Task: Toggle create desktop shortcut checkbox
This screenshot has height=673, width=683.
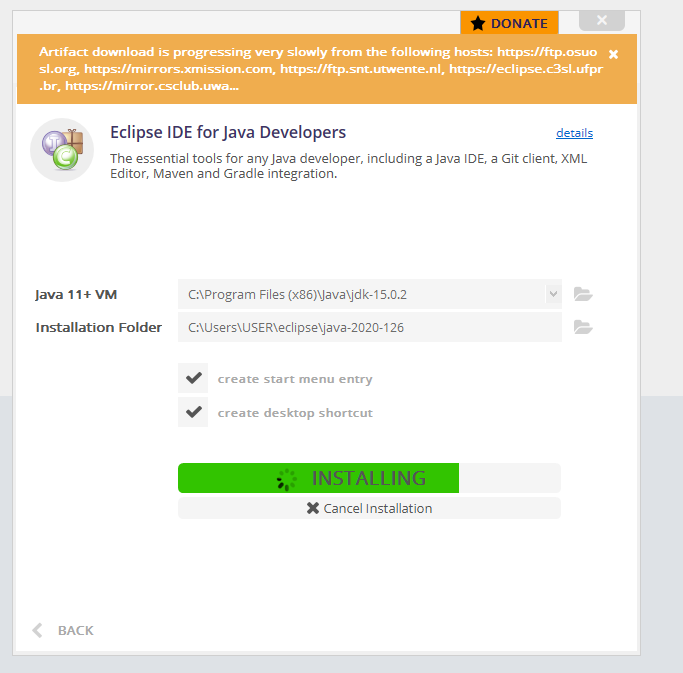Action: tap(193, 412)
